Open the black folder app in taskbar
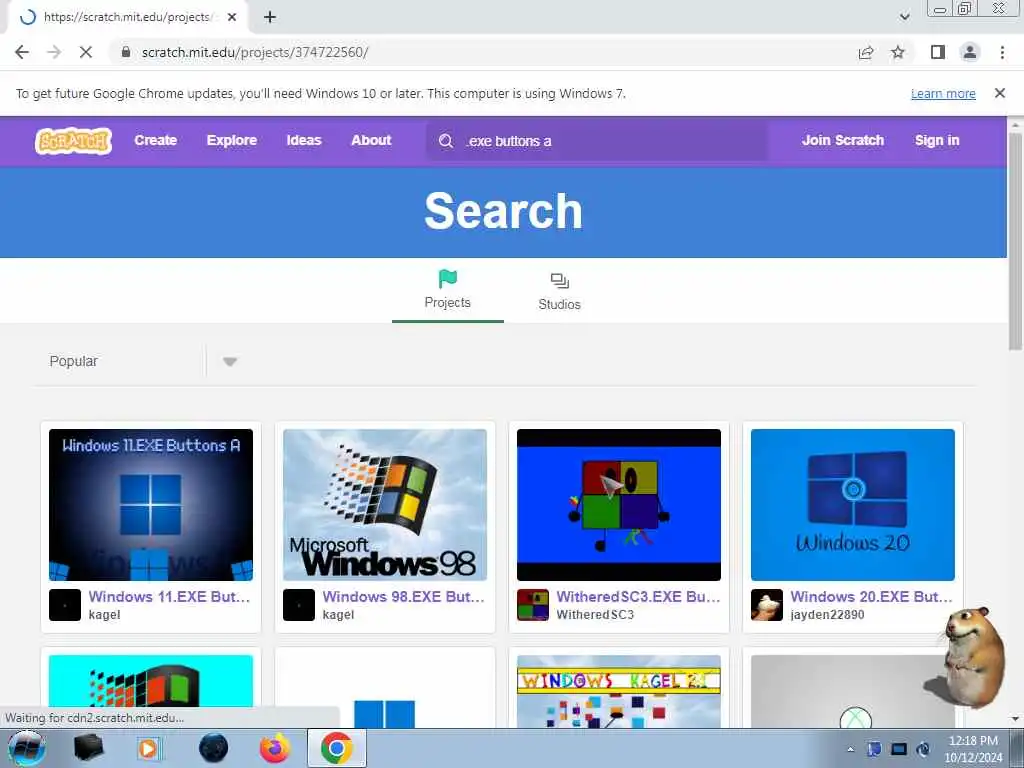Viewport: 1024px width, 768px height. coord(89,748)
